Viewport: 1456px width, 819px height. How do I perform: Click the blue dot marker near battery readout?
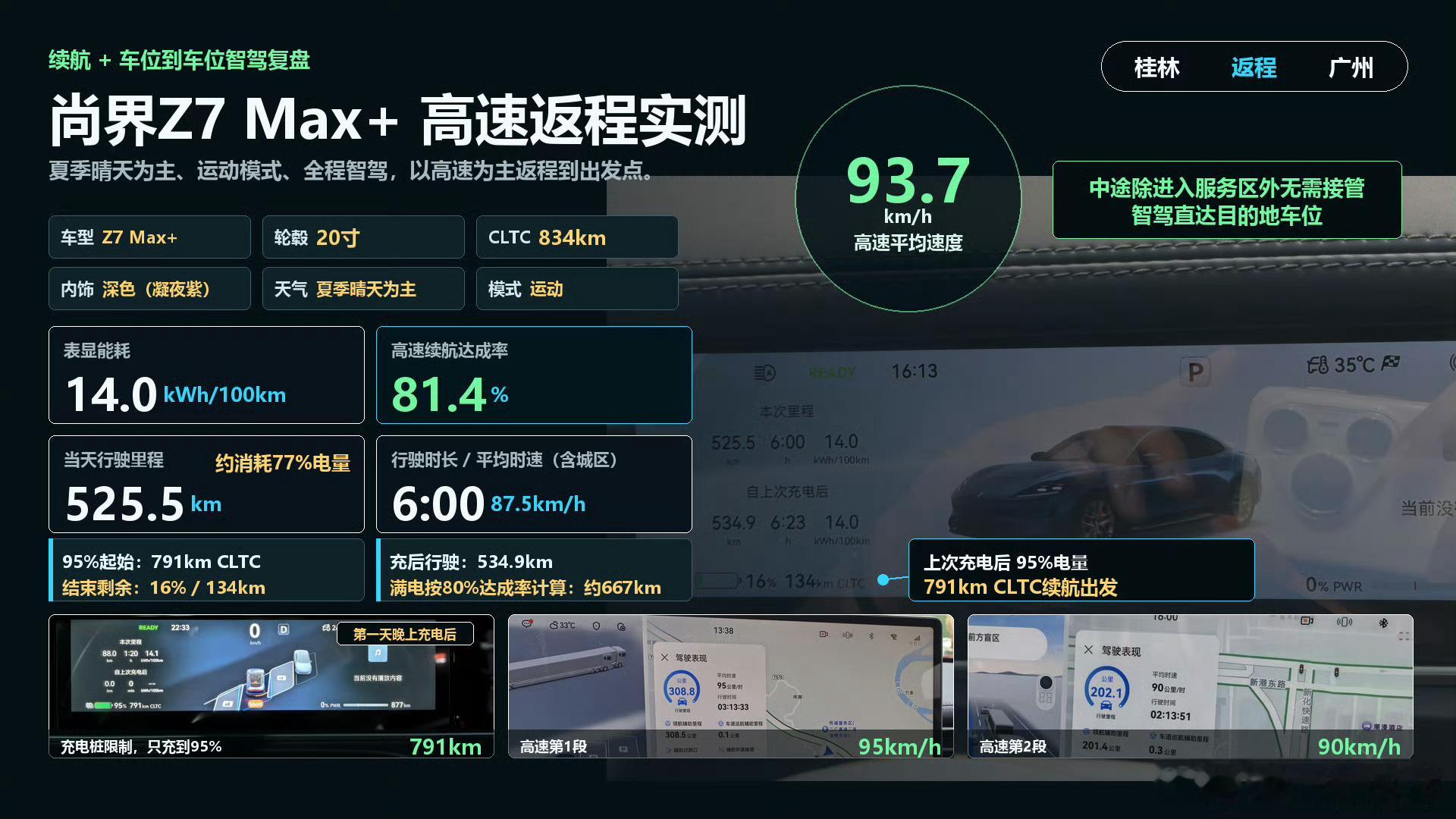click(x=883, y=579)
